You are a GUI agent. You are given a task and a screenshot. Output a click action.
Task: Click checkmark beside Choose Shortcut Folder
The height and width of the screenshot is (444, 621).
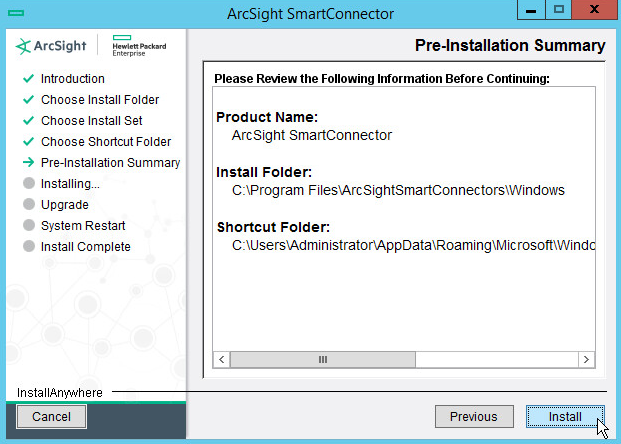coord(27,142)
